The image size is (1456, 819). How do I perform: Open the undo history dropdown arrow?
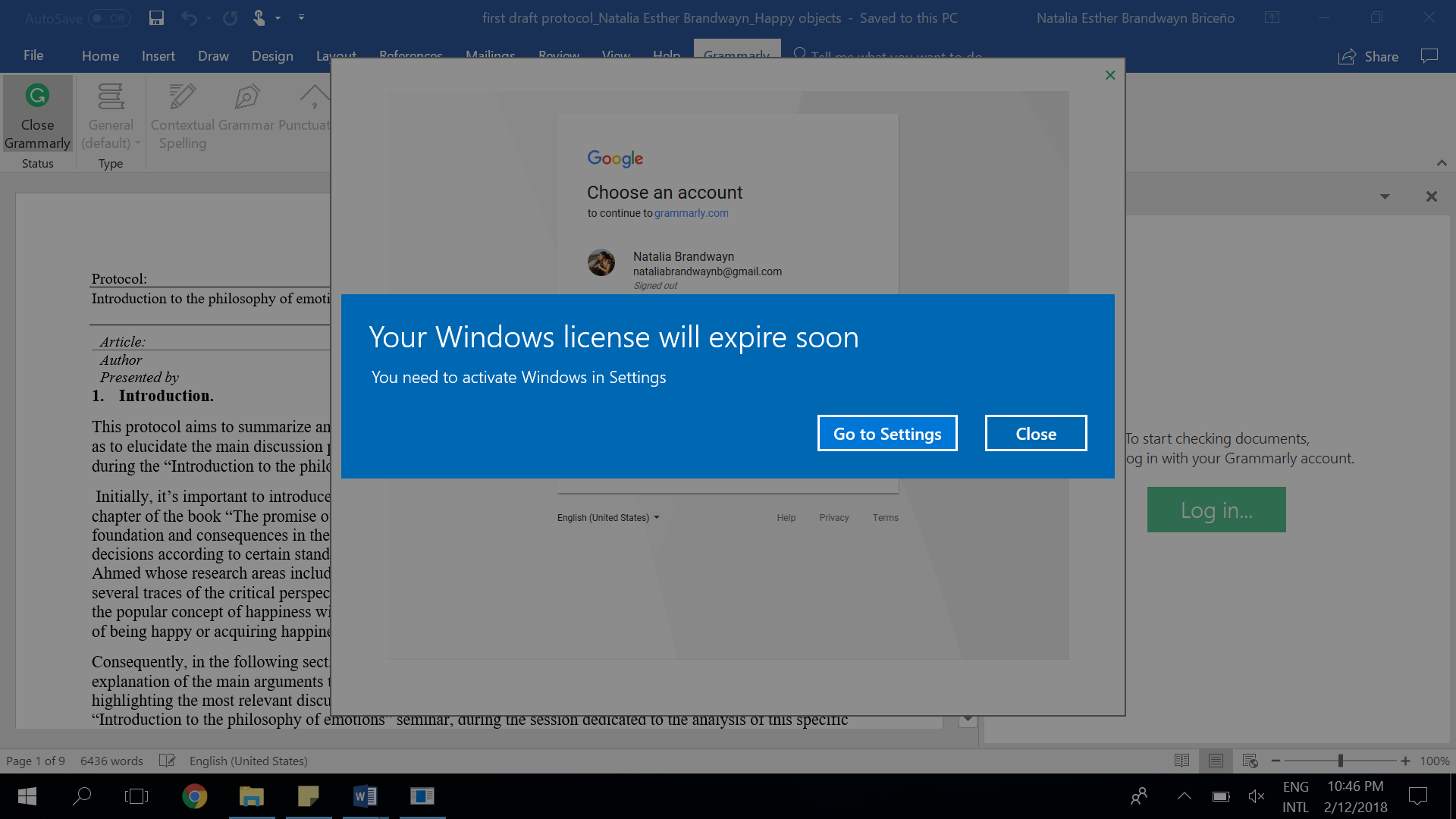[x=209, y=17]
